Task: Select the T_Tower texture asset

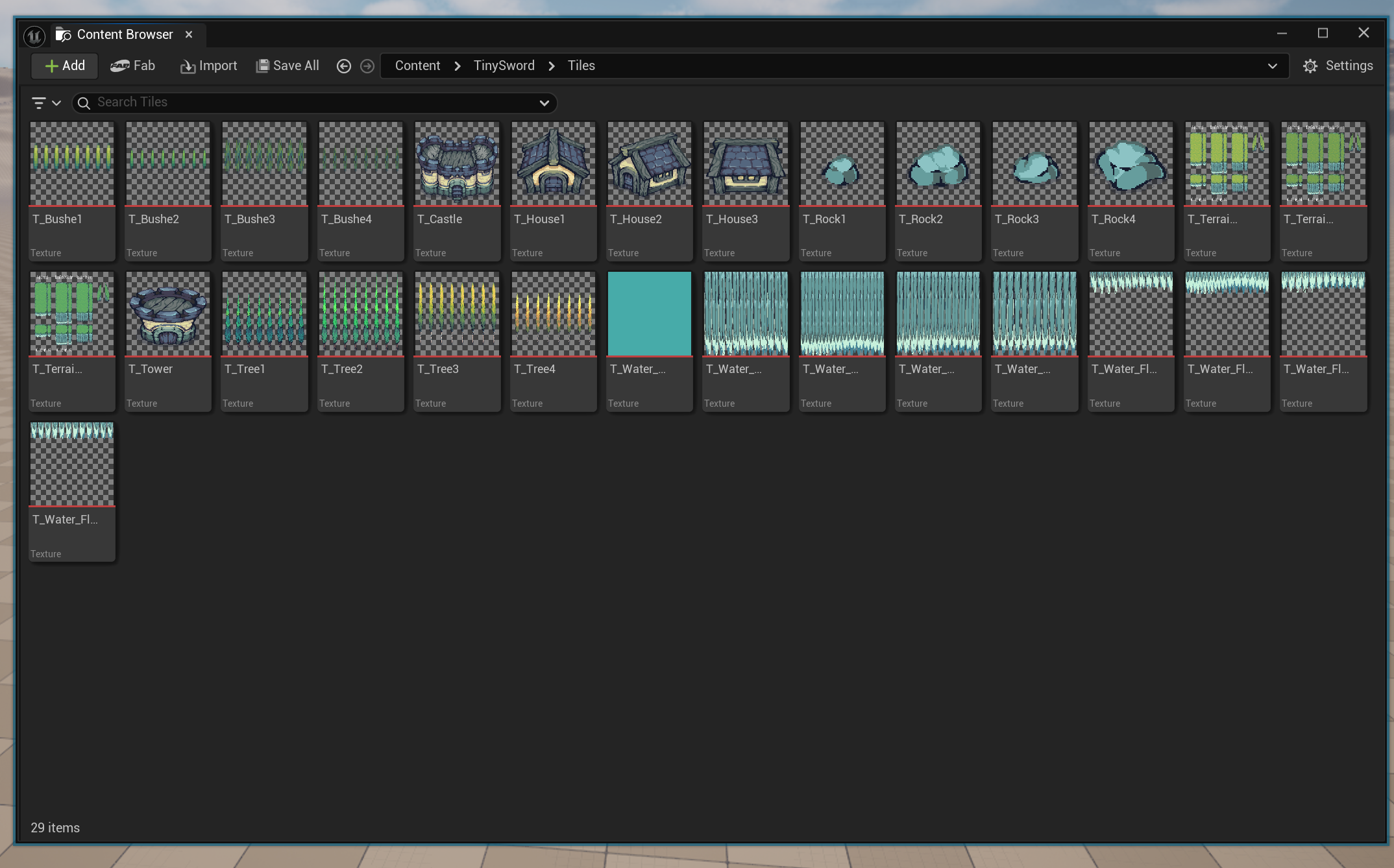Action: click(168, 314)
